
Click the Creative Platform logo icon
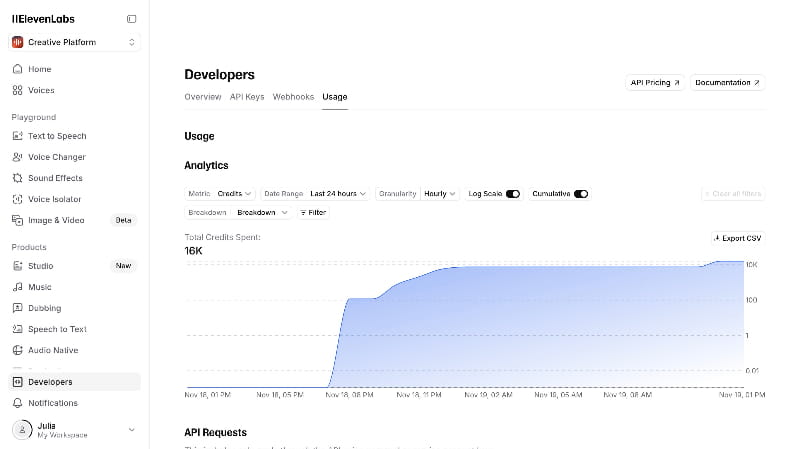pyautogui.click(x=17, y=42)
